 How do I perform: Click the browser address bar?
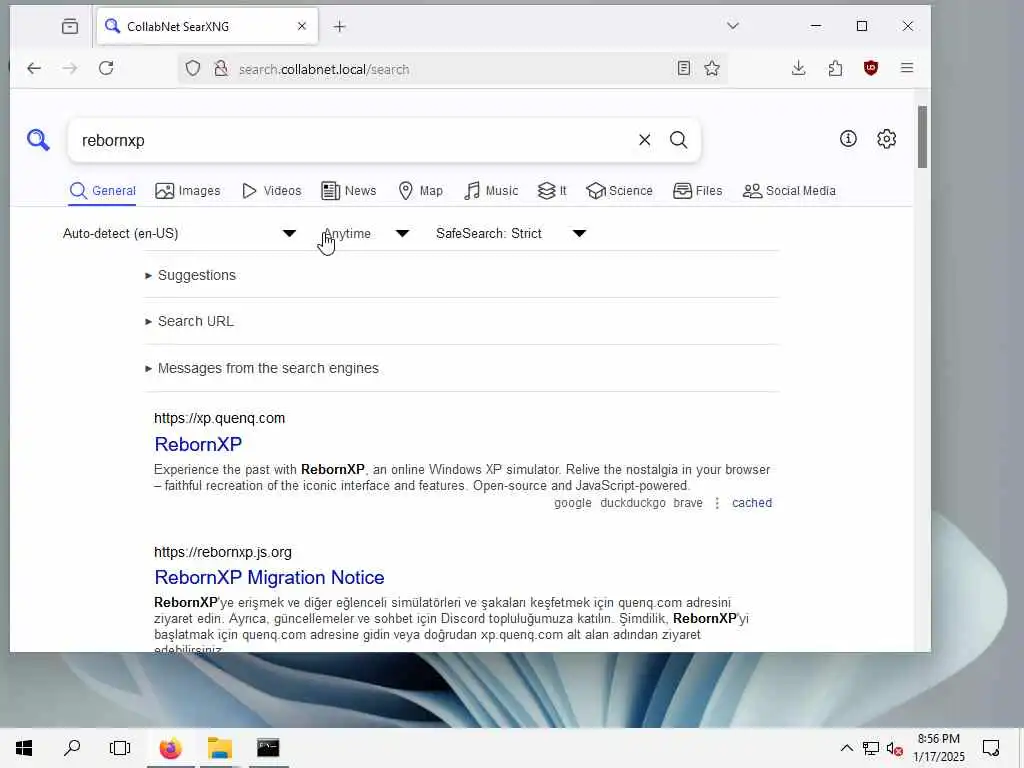pyautogui.click(x=451, y=69)
